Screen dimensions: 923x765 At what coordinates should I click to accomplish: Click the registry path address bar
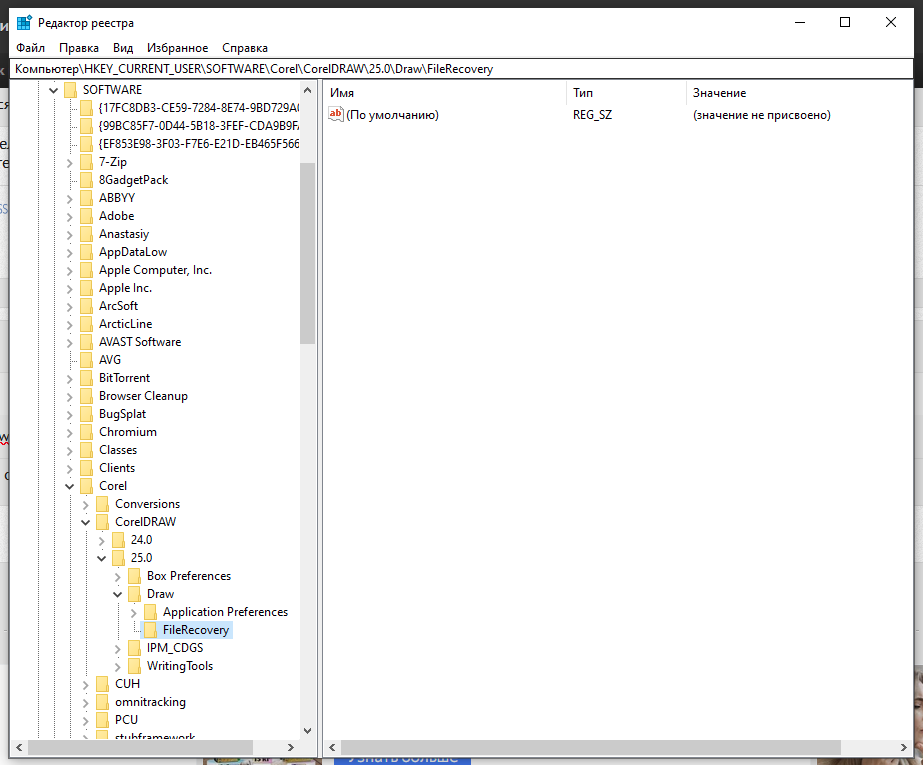[462, 69]
